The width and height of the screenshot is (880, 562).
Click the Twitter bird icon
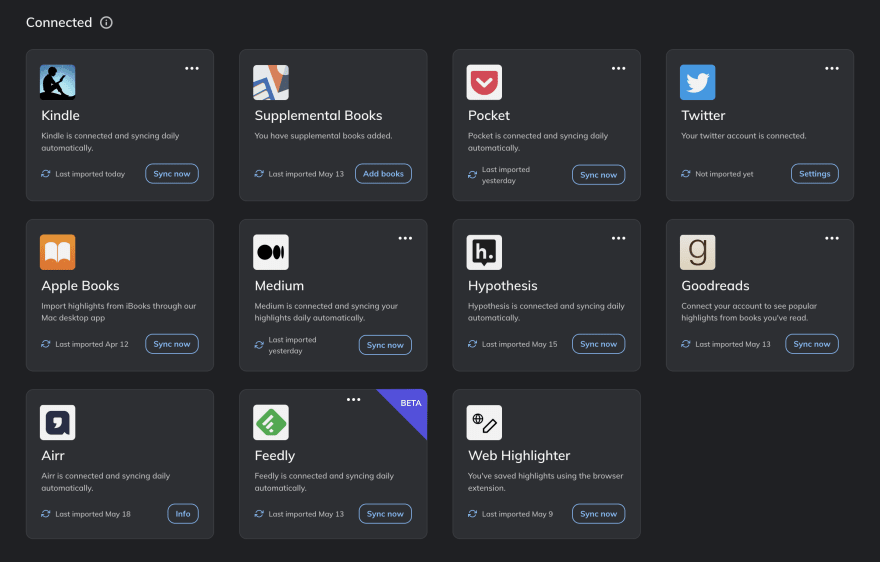pos(698,83)
